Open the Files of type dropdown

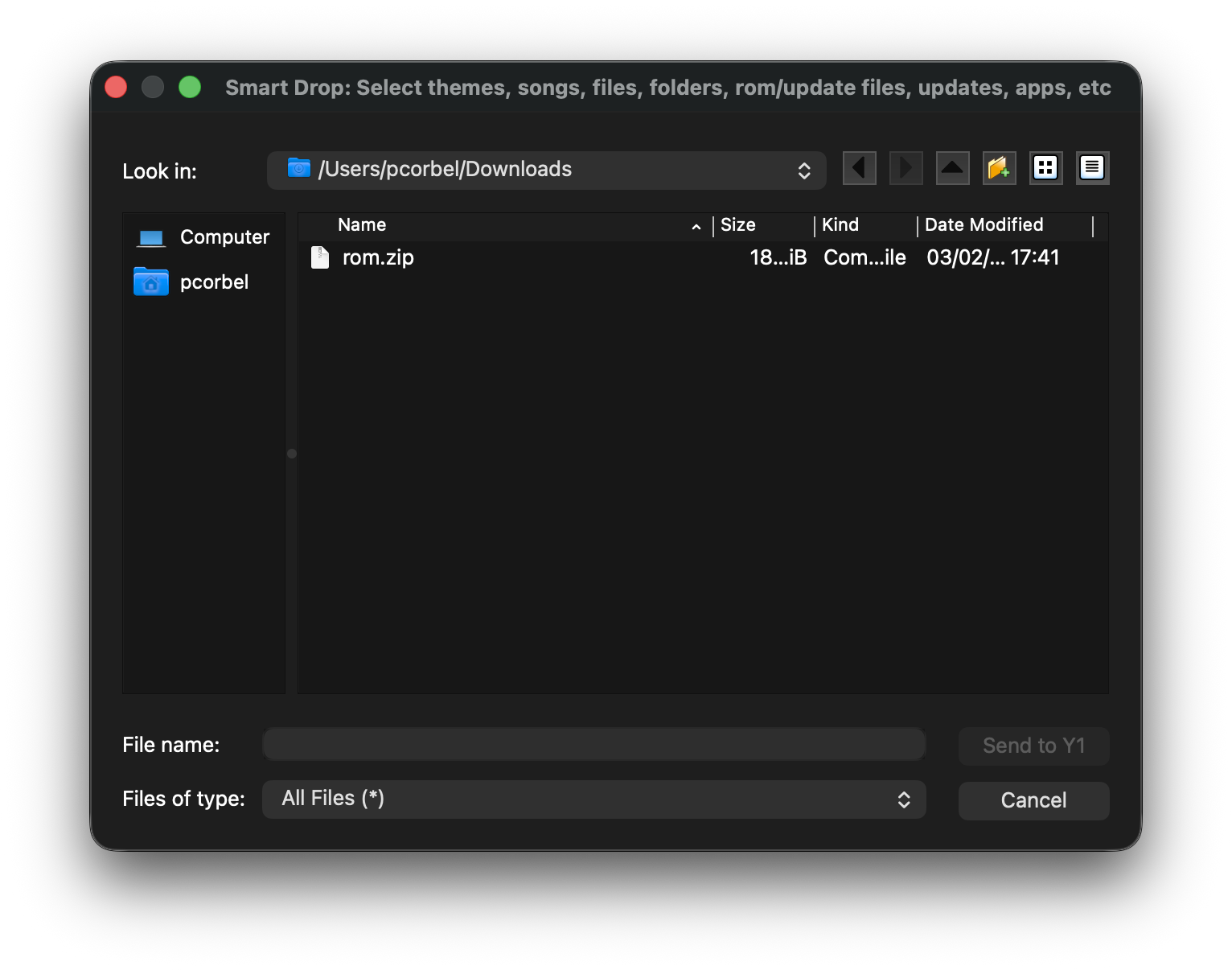904,799
